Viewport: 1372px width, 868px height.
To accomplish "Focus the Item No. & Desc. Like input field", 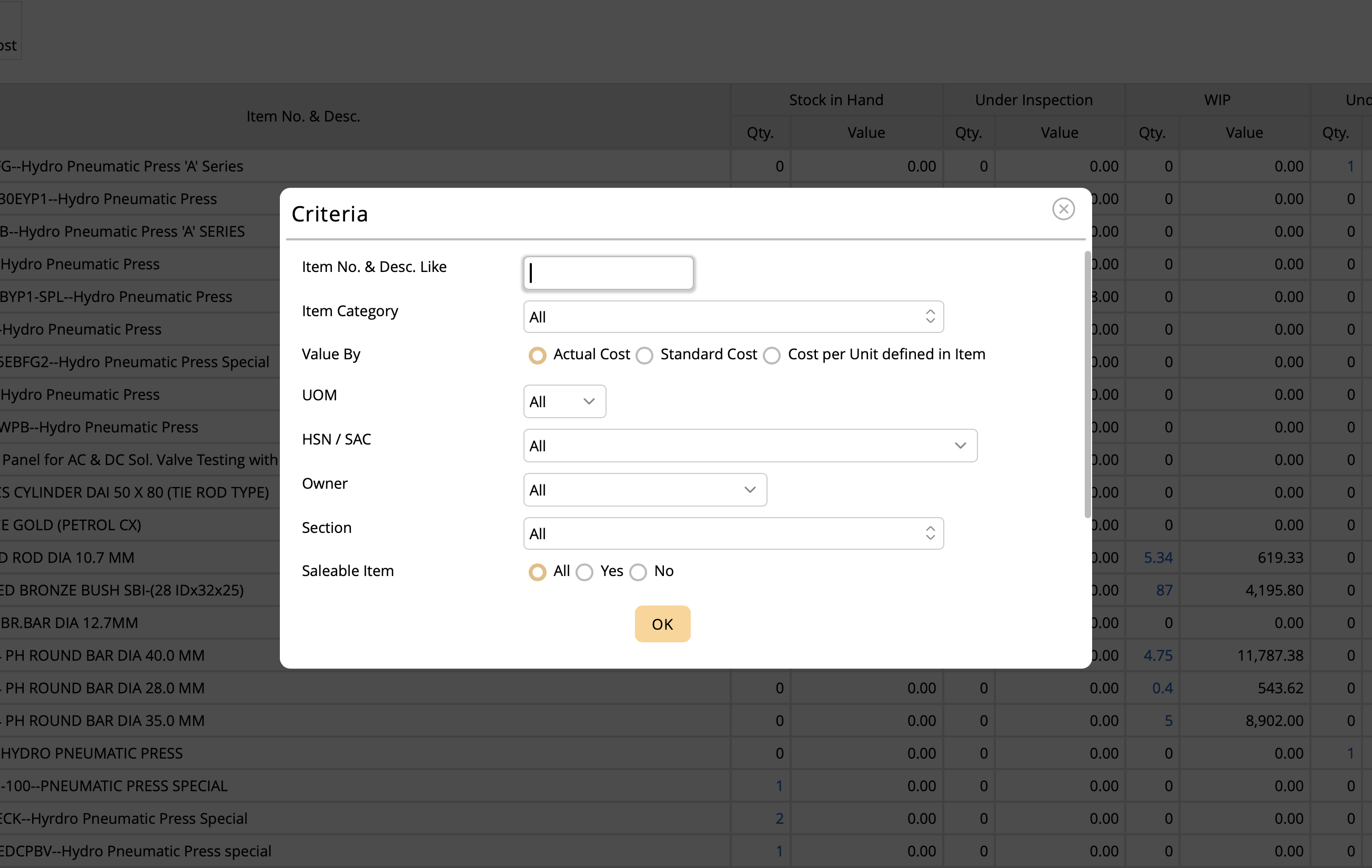I will coord(608,273).
